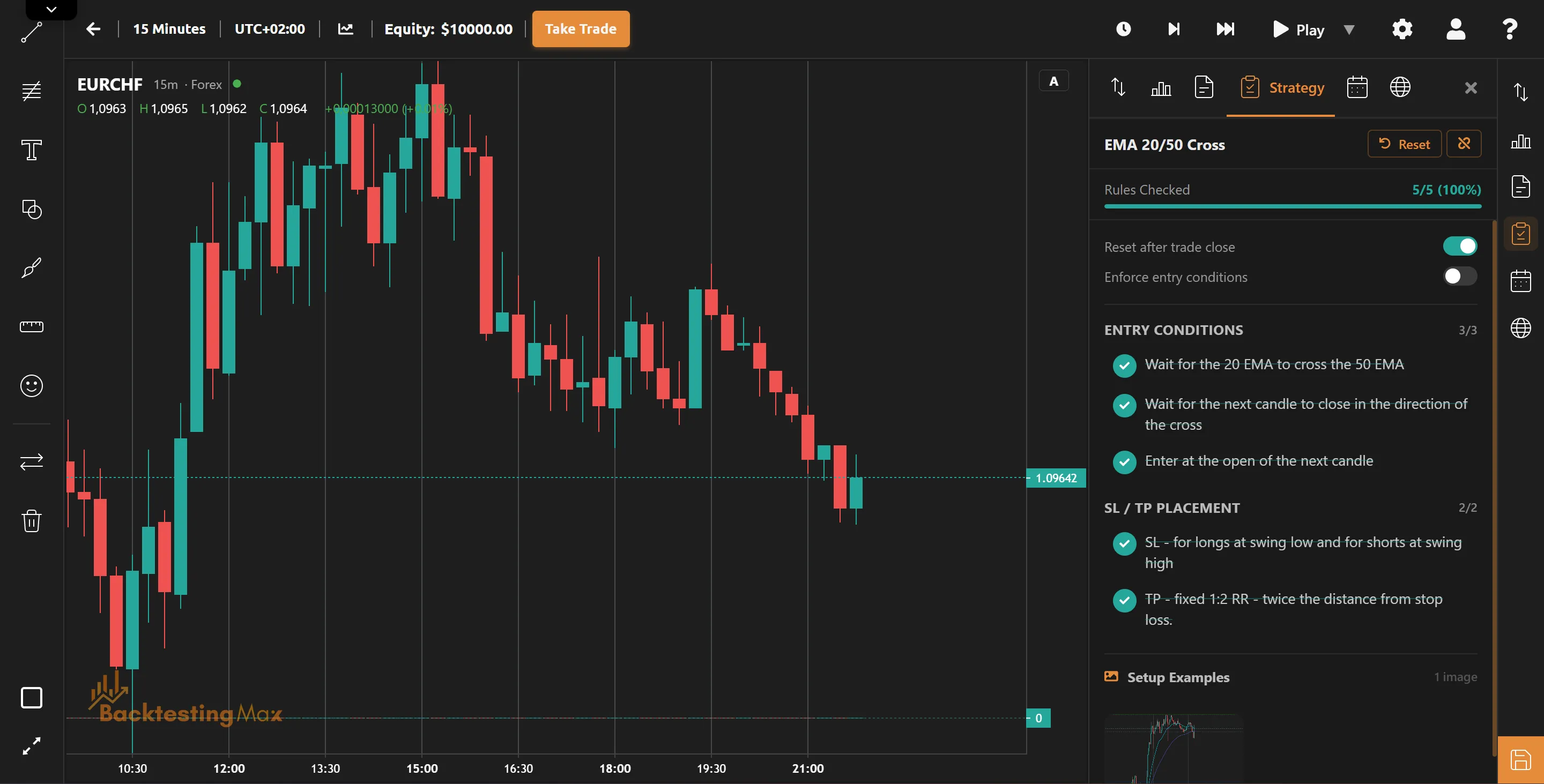Expand the collapsed top chevron tab
The image size is (1544, 784).
(x=51, y=9)
